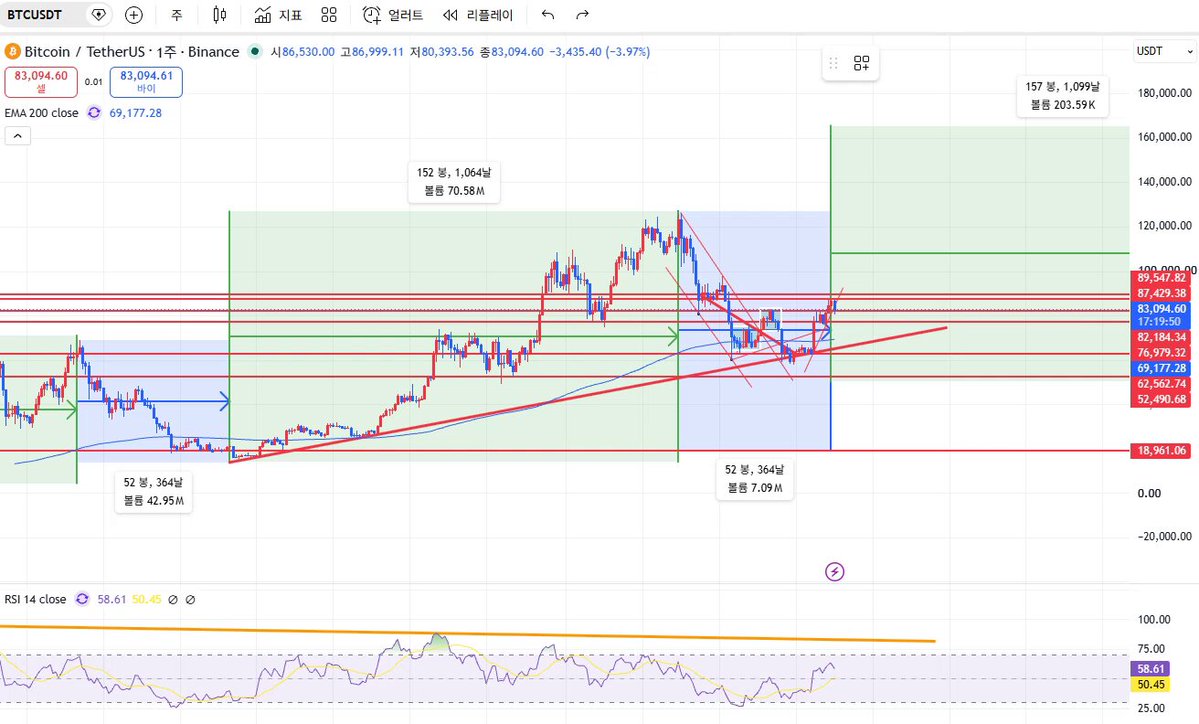The height and width of the screenshot is (724, 1199).
Task: Click the green market status dot
Action: pyautogui.click(x=255, y=51)
